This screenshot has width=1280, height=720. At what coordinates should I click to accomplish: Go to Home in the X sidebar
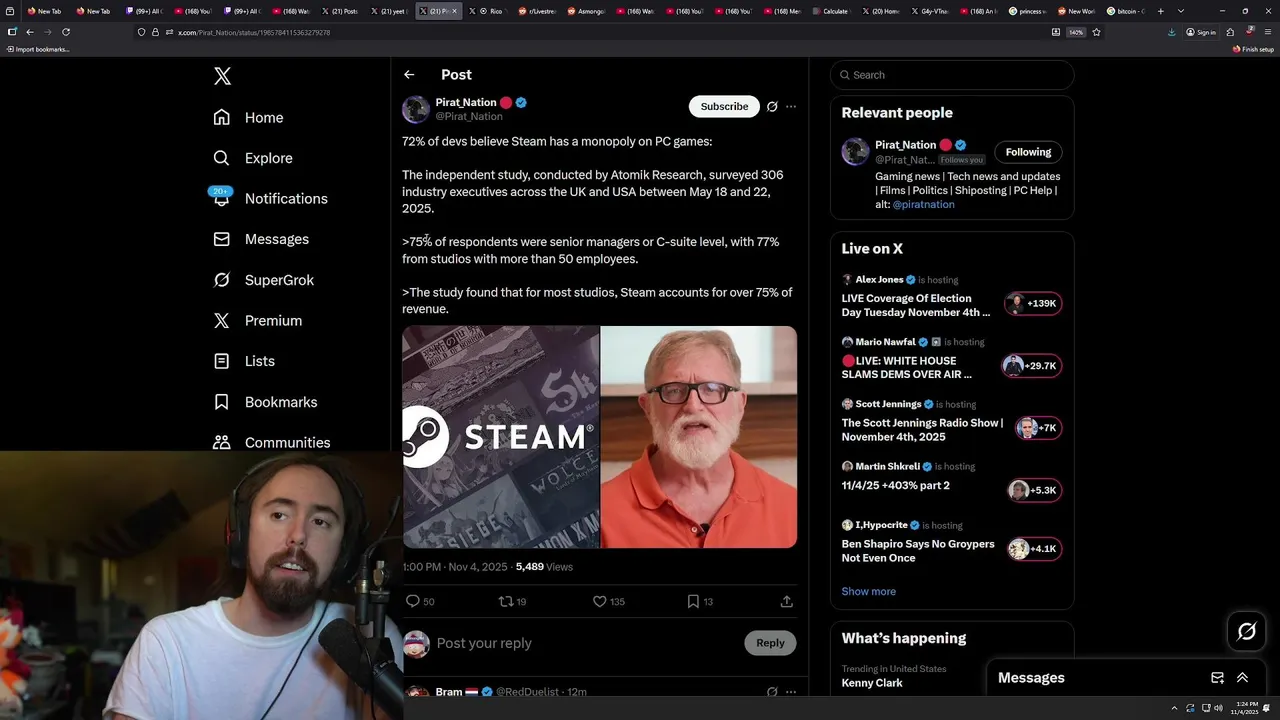(248, 118)
